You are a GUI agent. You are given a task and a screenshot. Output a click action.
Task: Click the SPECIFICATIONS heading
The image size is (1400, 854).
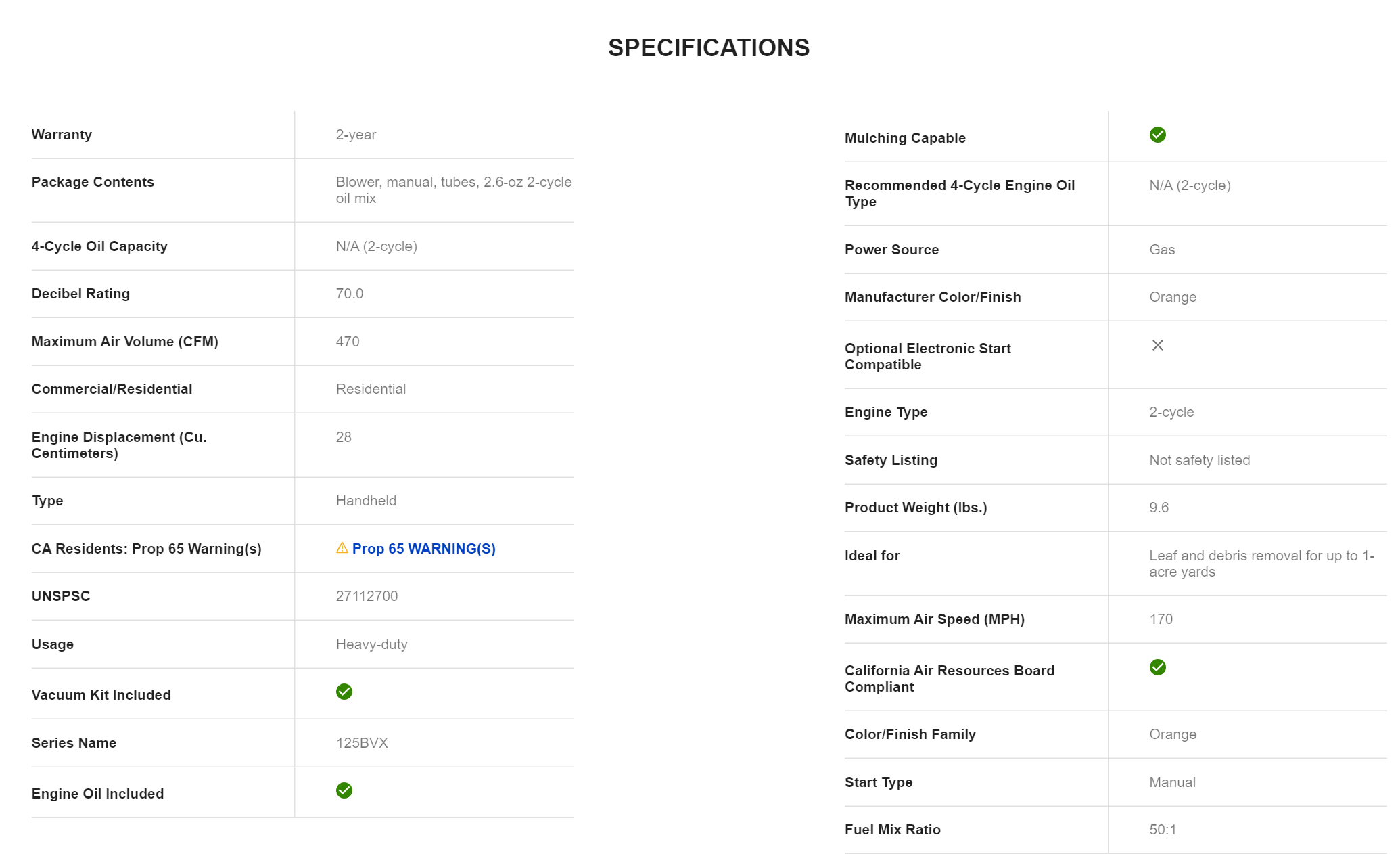(708, 48)
